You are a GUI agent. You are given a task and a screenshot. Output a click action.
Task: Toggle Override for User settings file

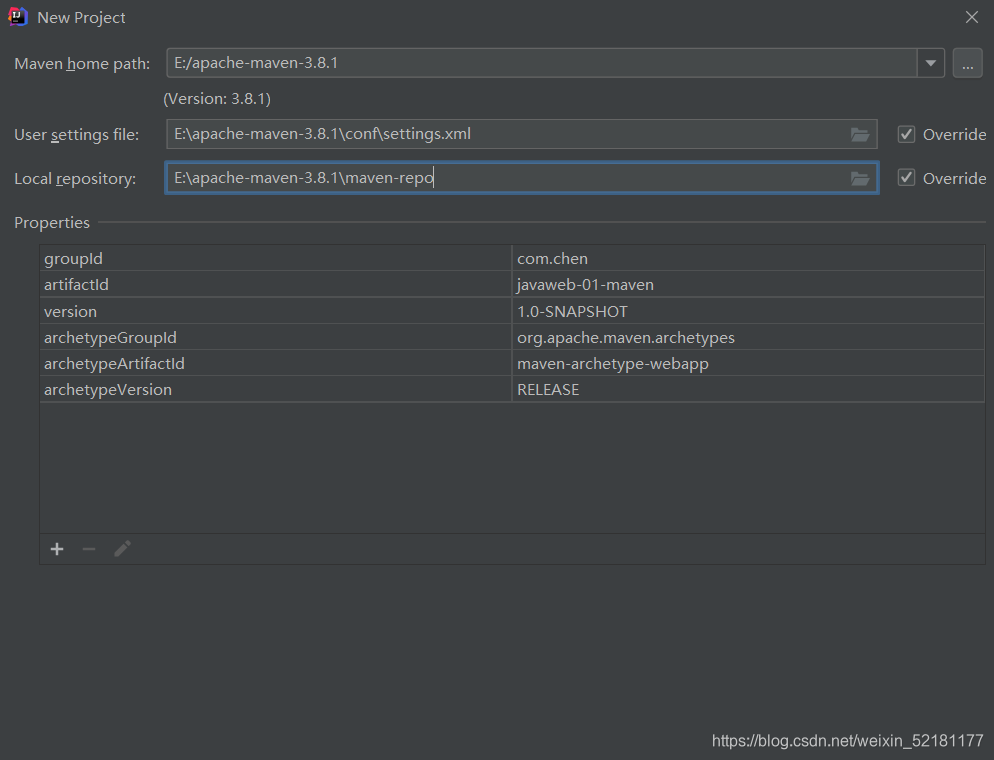pyautogui.click(x=907, y=134)
